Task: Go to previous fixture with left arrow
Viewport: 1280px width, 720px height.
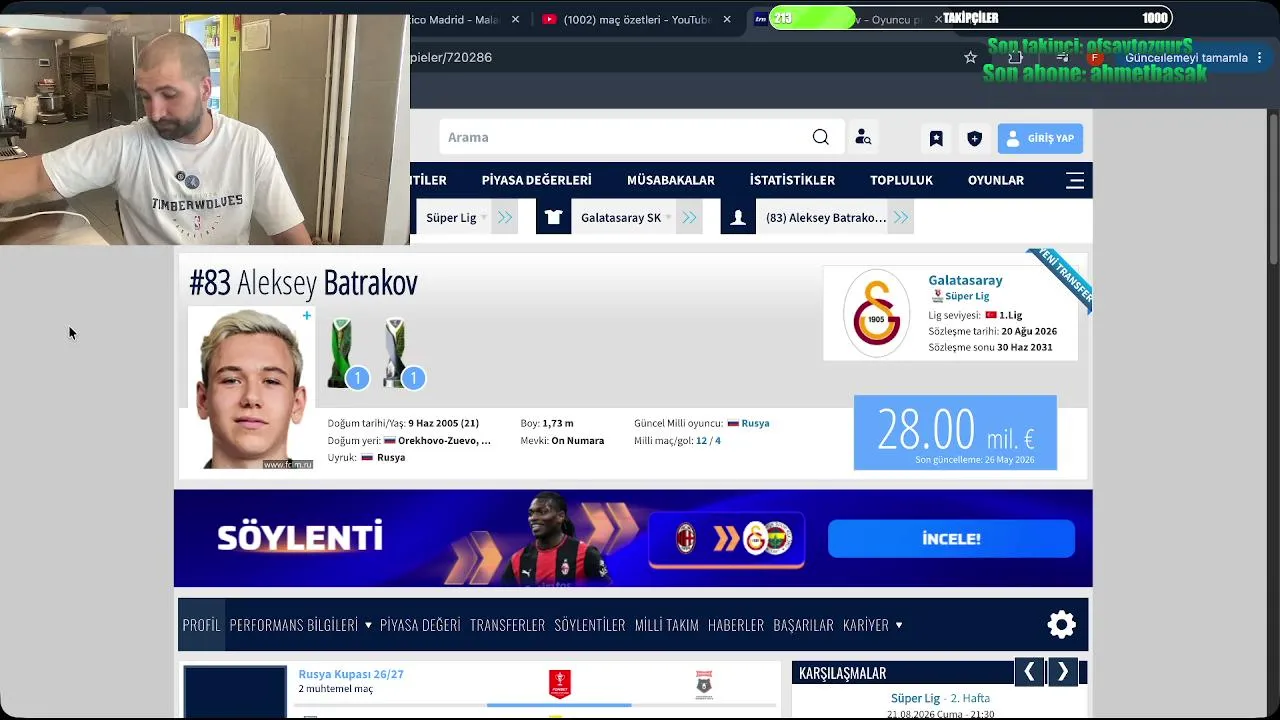Action: (1029, 672)
